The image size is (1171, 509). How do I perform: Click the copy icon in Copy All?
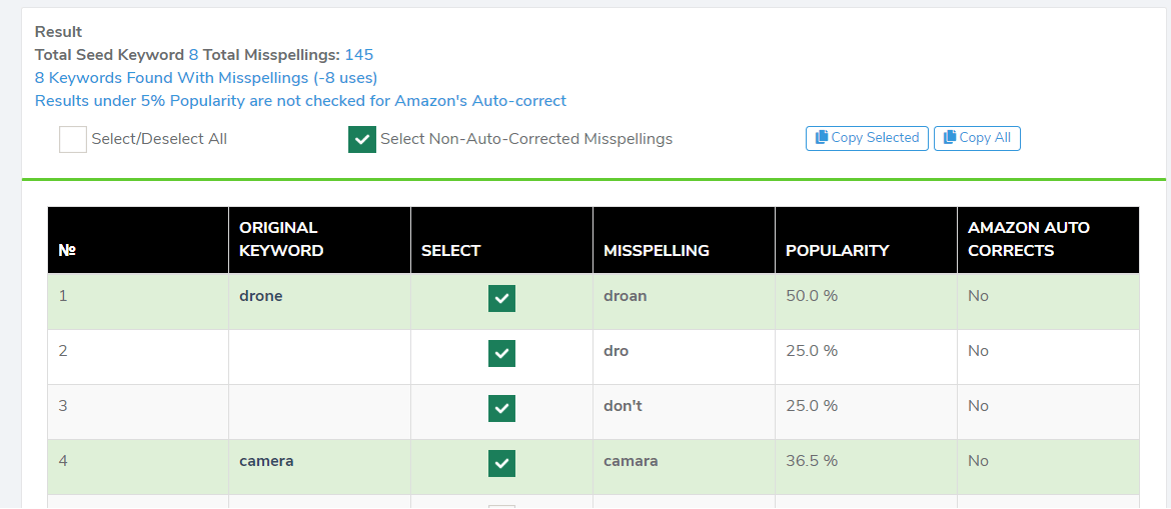[x=950, y=137]
